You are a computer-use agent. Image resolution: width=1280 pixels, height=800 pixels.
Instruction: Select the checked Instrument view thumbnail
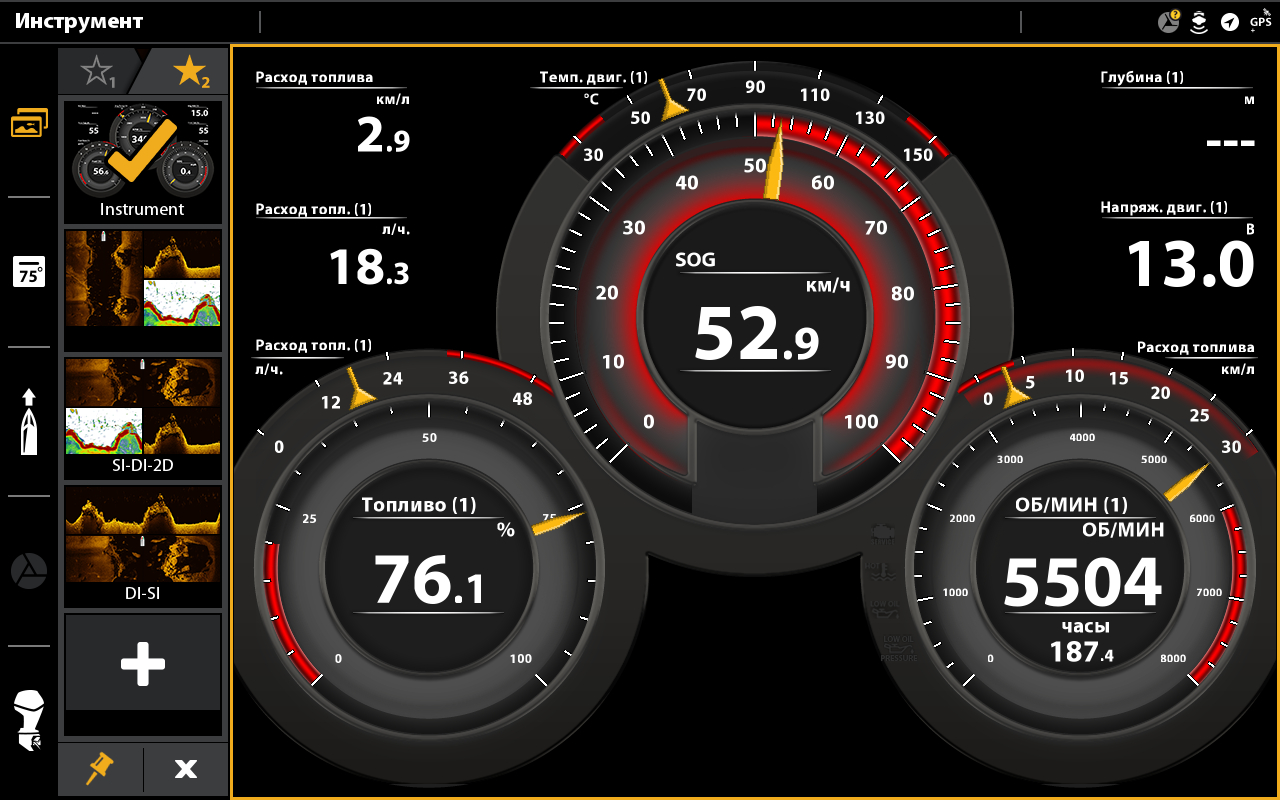click(143, 160)
